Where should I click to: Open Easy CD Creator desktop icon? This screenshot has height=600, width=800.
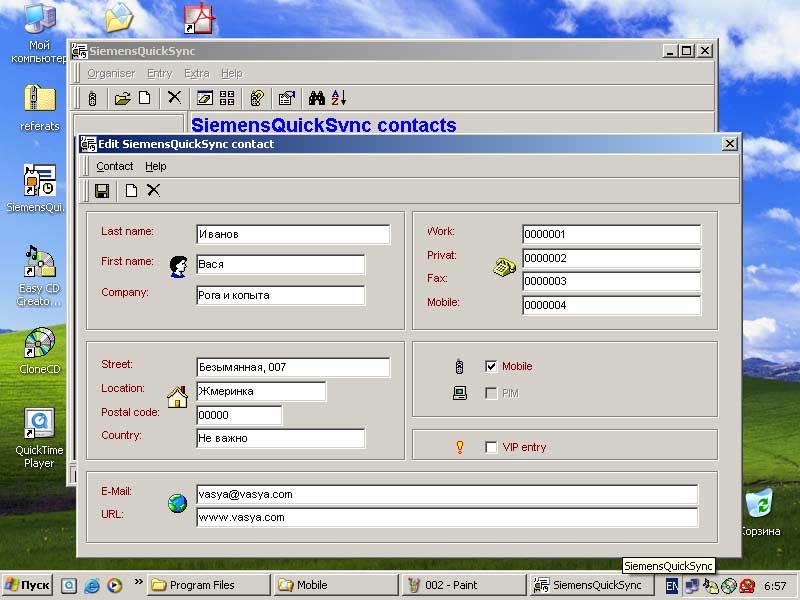39,276
